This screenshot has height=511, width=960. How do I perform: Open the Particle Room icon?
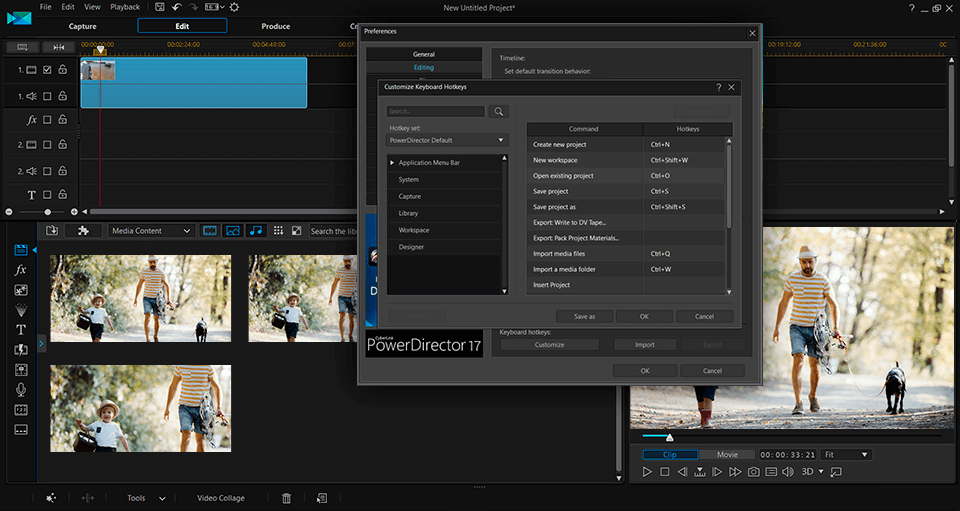(21, 310)
